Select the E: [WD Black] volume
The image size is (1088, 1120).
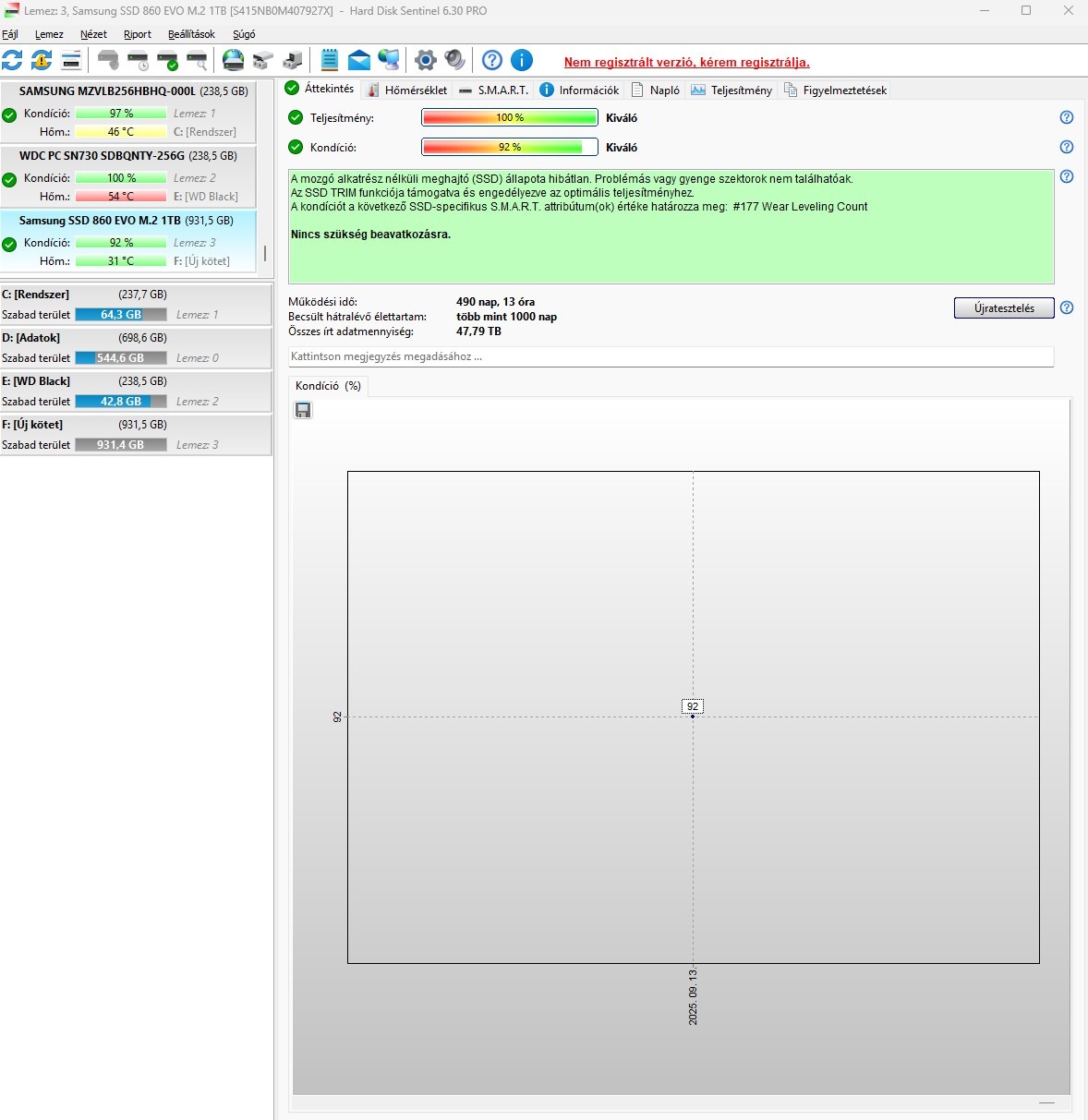pyautogui.click(x=136, y=391)
